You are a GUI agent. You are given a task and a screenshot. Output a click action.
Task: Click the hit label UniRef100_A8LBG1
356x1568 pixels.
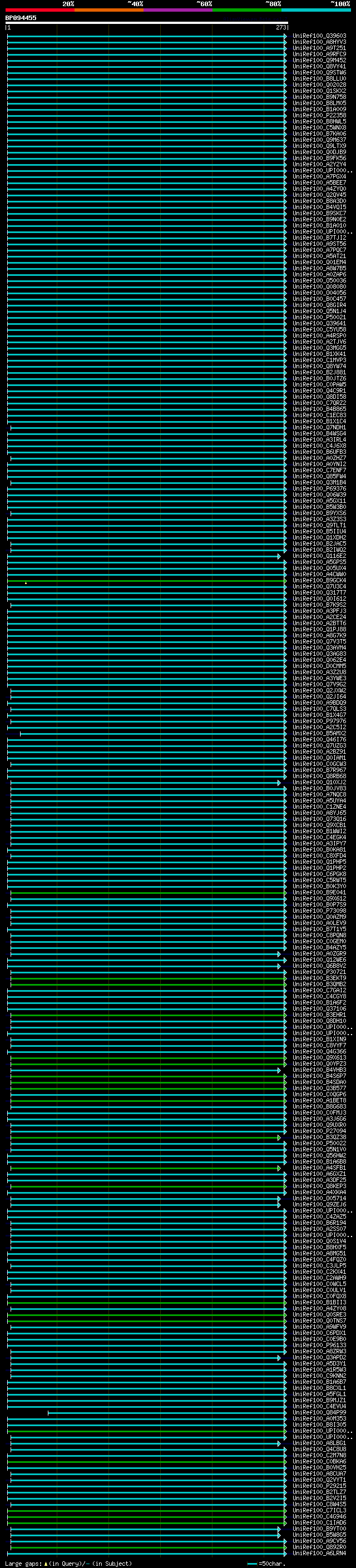[319, 1444]
